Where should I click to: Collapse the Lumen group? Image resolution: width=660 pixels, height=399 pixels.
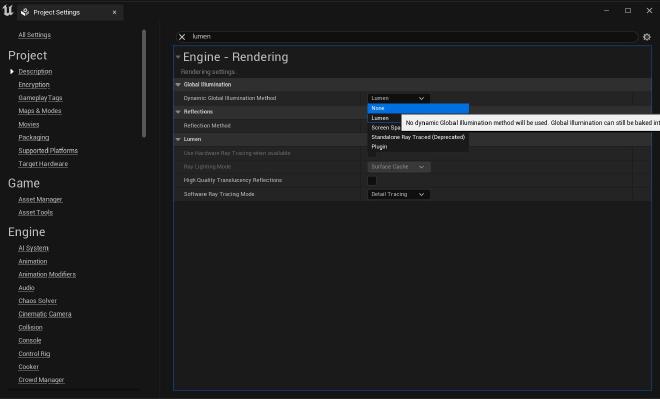(178, 139)
